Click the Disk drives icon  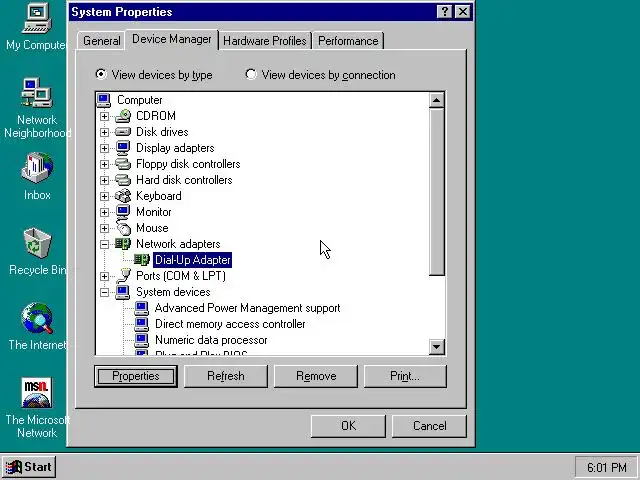point(123,132)
